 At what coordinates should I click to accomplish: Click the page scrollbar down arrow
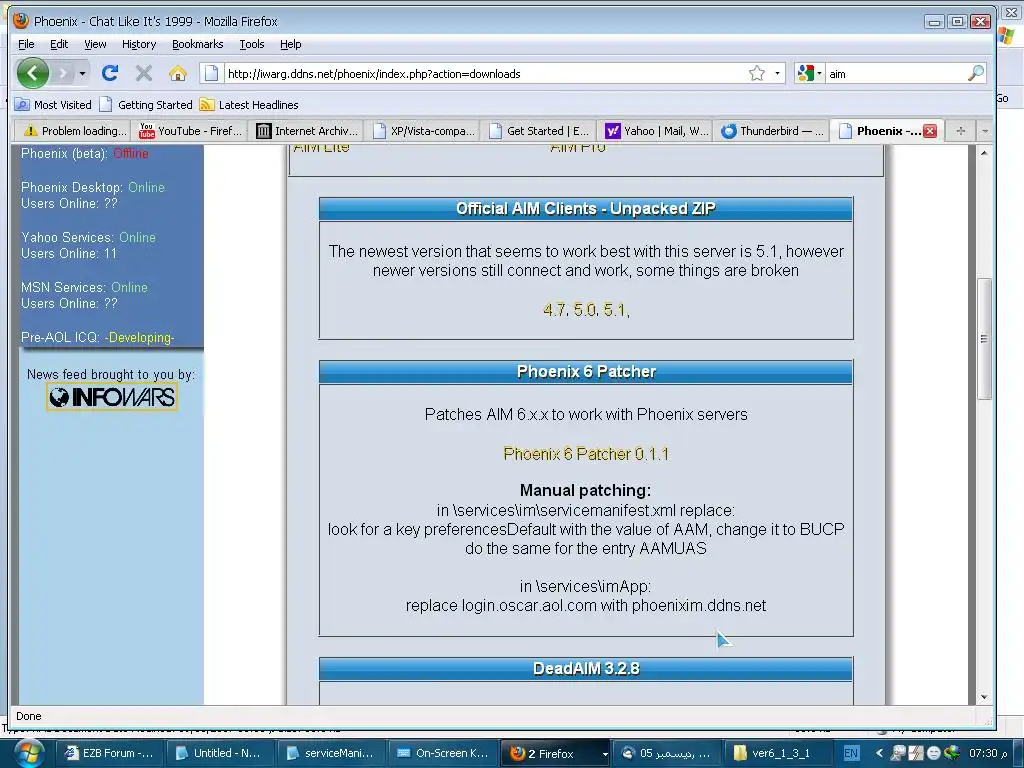(x=984, y=697)
